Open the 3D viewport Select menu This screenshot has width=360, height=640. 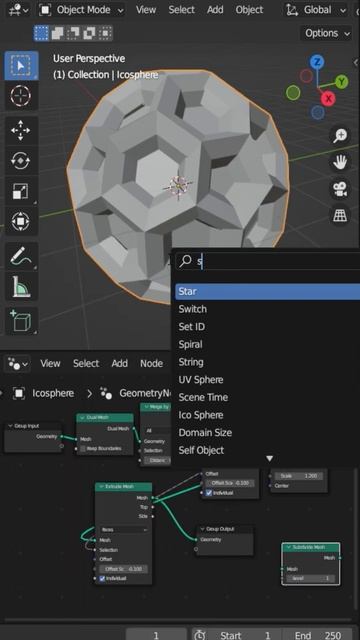pyautogui.click(x=182, y=10)
